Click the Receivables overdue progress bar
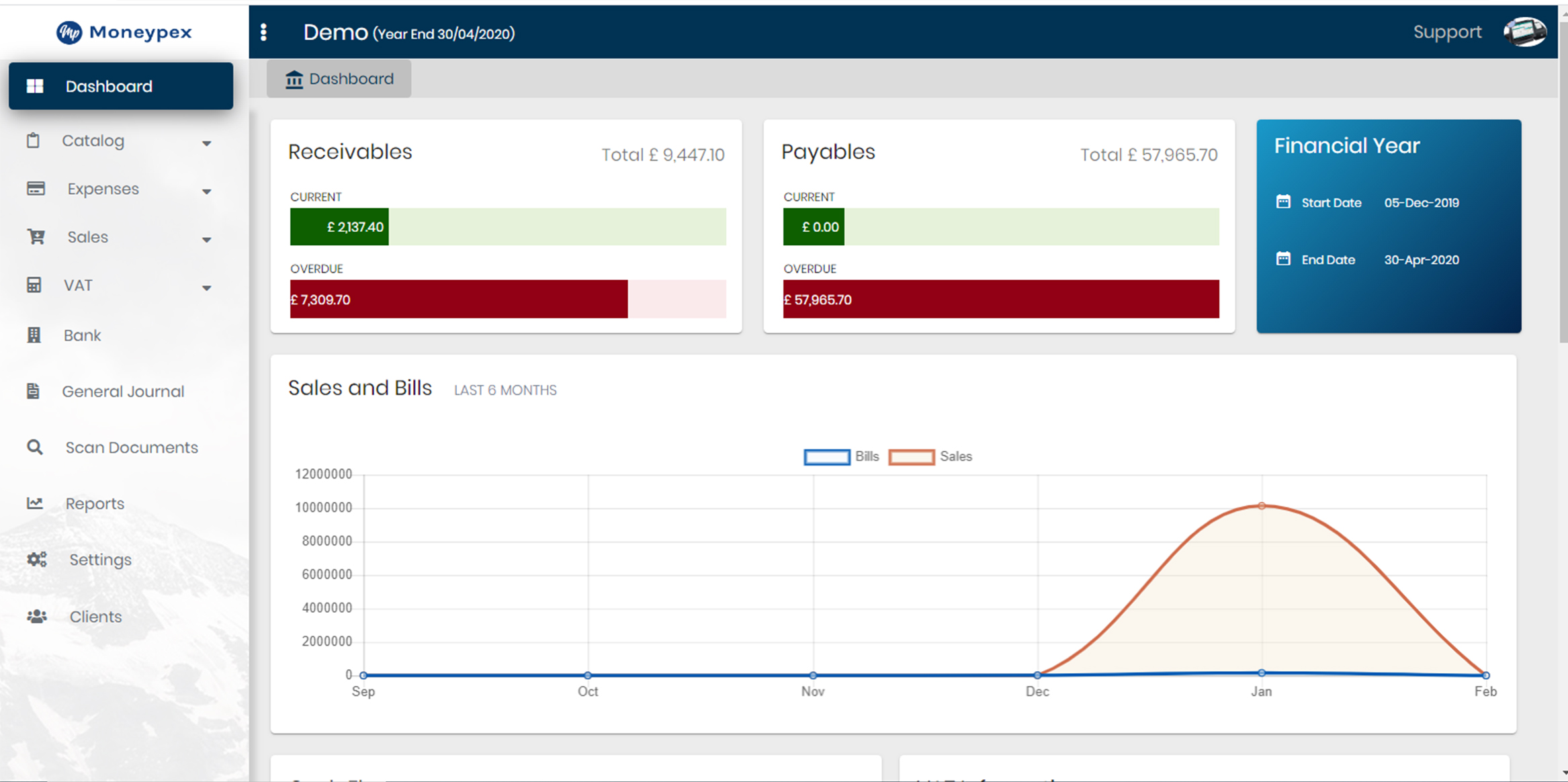 pos(459,299)
